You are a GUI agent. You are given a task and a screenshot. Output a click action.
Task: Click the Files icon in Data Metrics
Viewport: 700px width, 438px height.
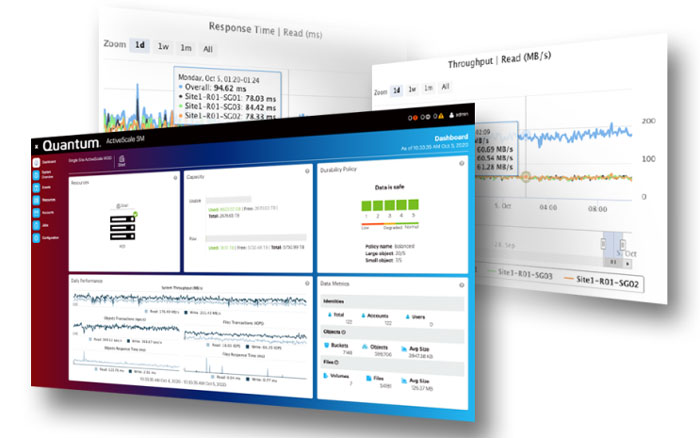(368, 378)
